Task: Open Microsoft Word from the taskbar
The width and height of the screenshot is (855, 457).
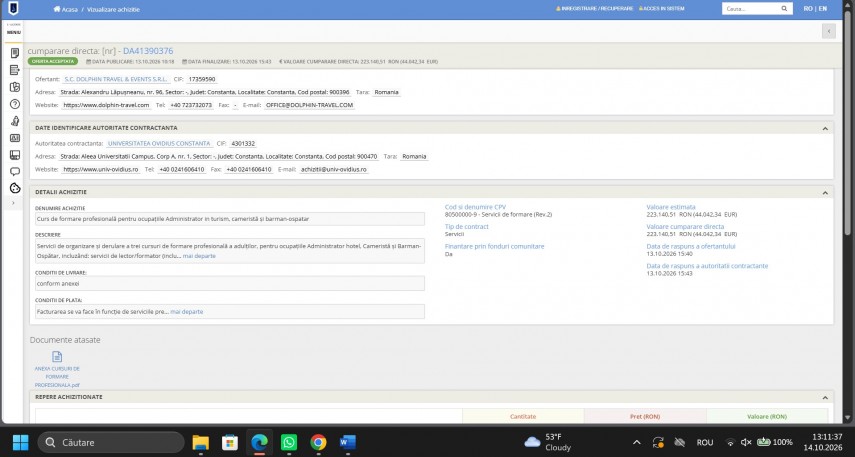Action: click(x=348, y=442)
